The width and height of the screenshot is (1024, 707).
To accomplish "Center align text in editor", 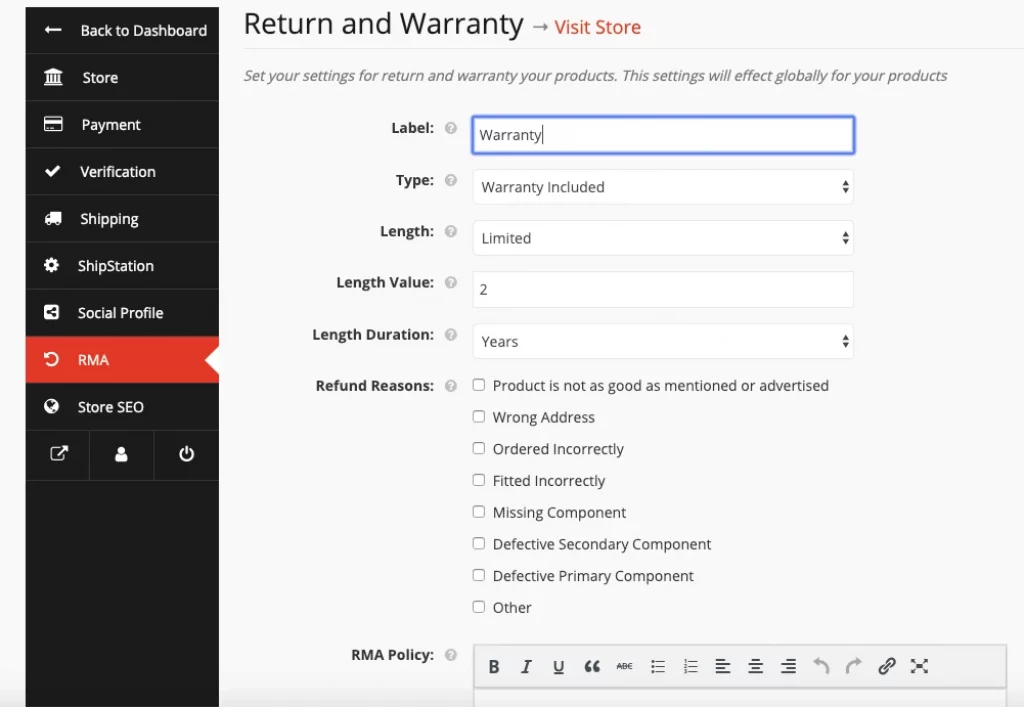I will [756, 667].
